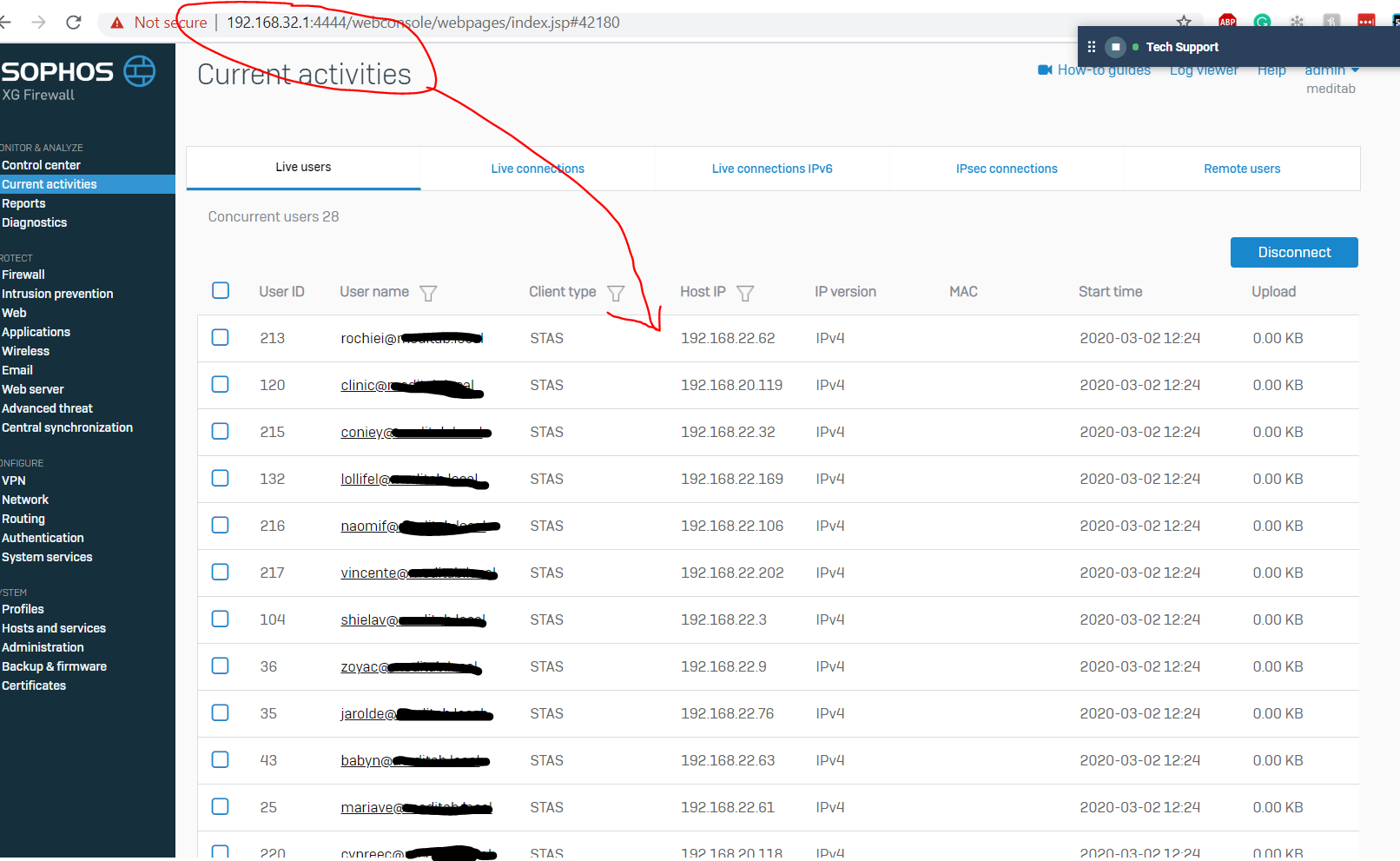1400x861 pixels.
Task: Toggle the select-all users checkbox
Action: coord(221,290)
